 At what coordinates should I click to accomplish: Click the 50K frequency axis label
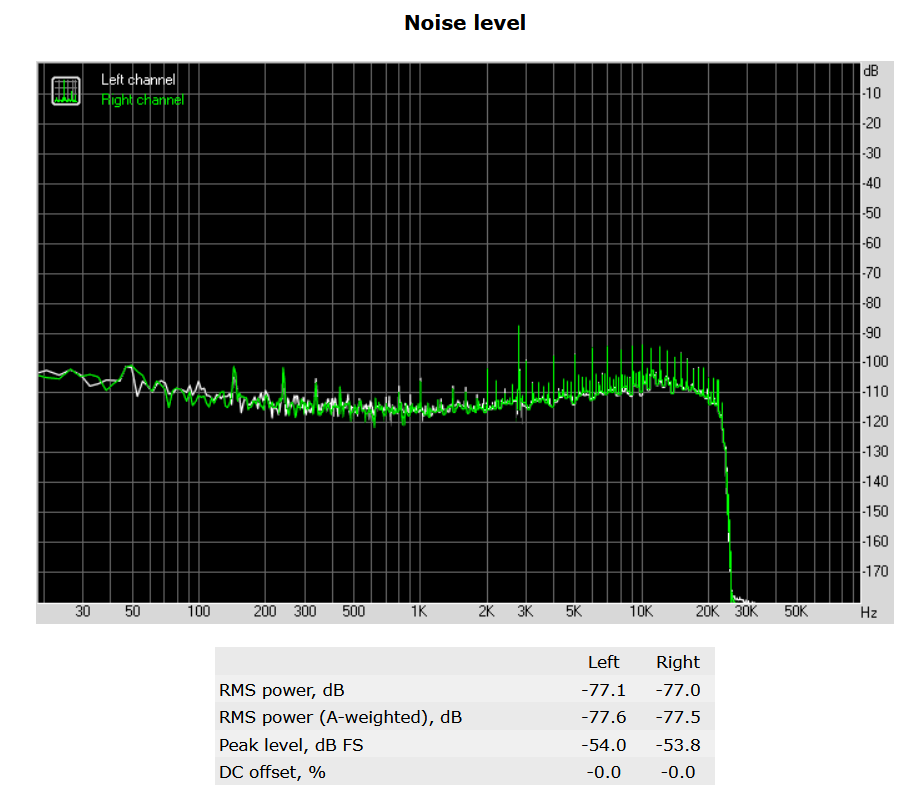[x=796, y=612]
